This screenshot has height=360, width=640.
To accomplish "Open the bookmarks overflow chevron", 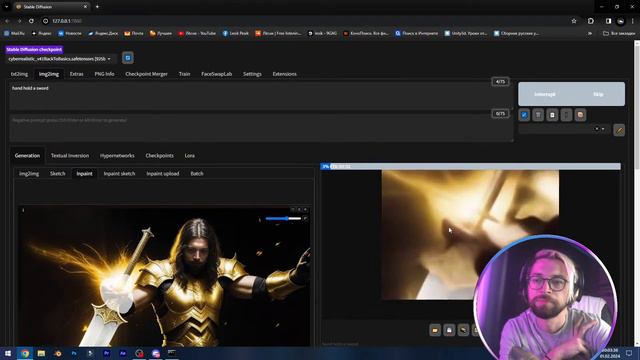I will 590,33.
